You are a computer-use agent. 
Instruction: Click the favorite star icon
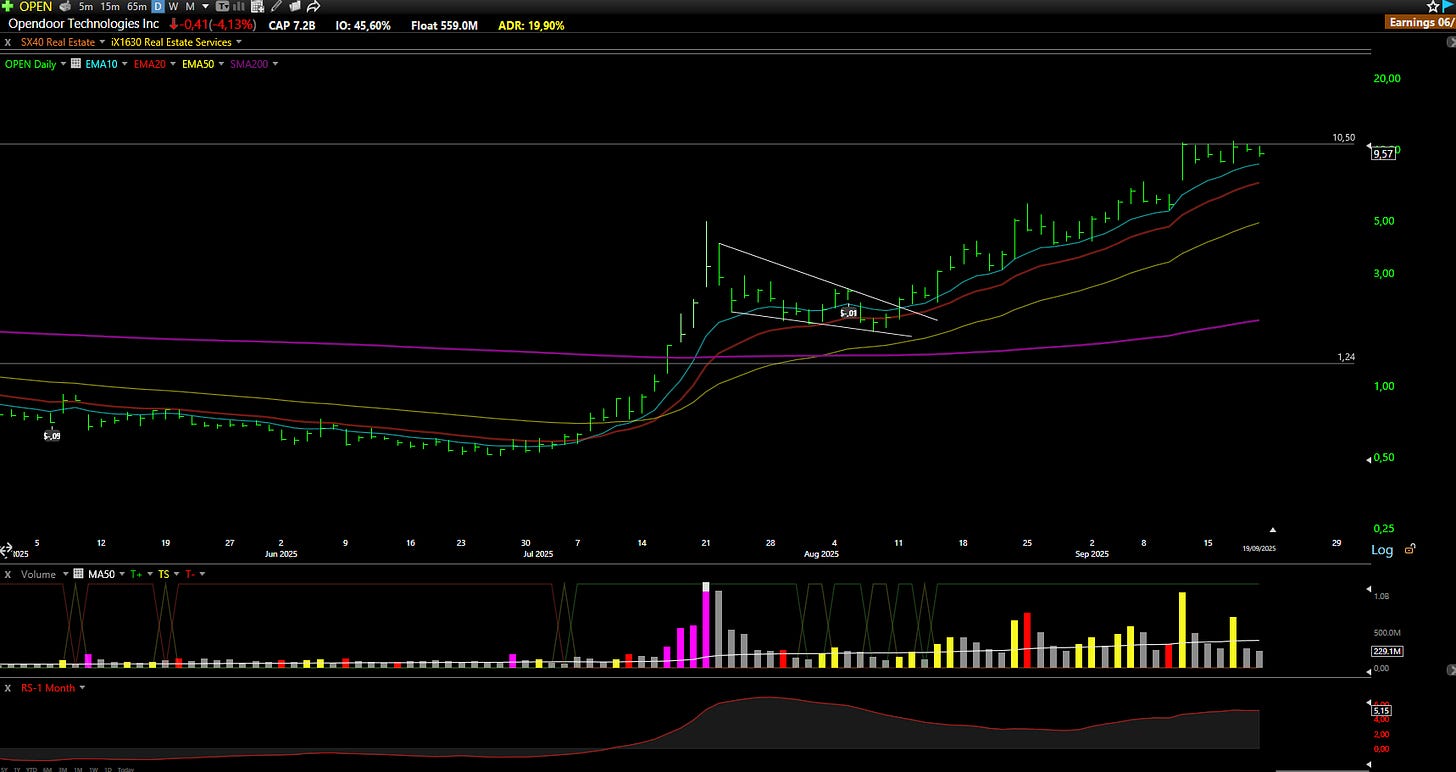(x=1433, y=6)
